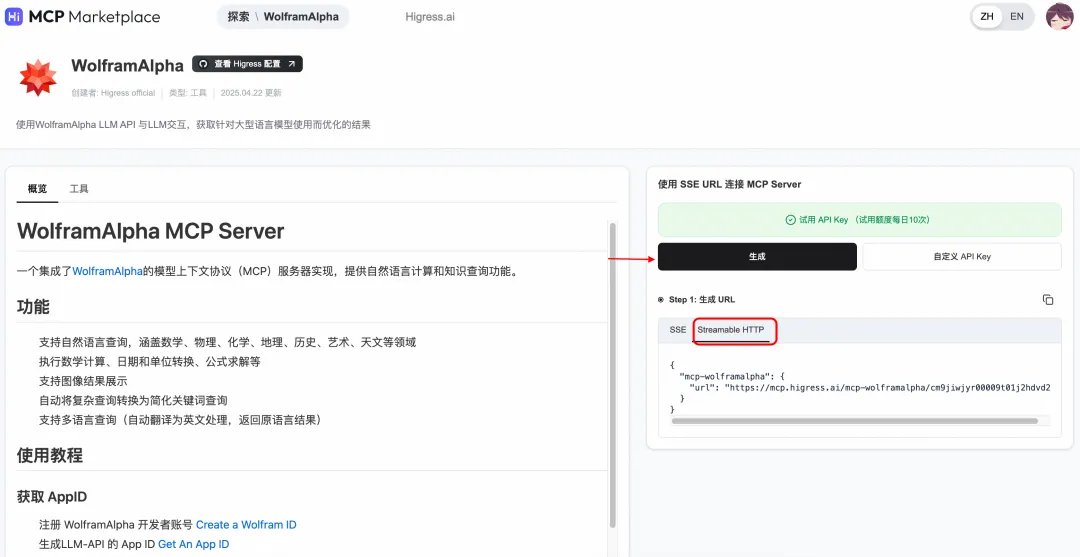1080x557 pixels.
Task: Click the black 生成 button
Action: coord(757,256)
